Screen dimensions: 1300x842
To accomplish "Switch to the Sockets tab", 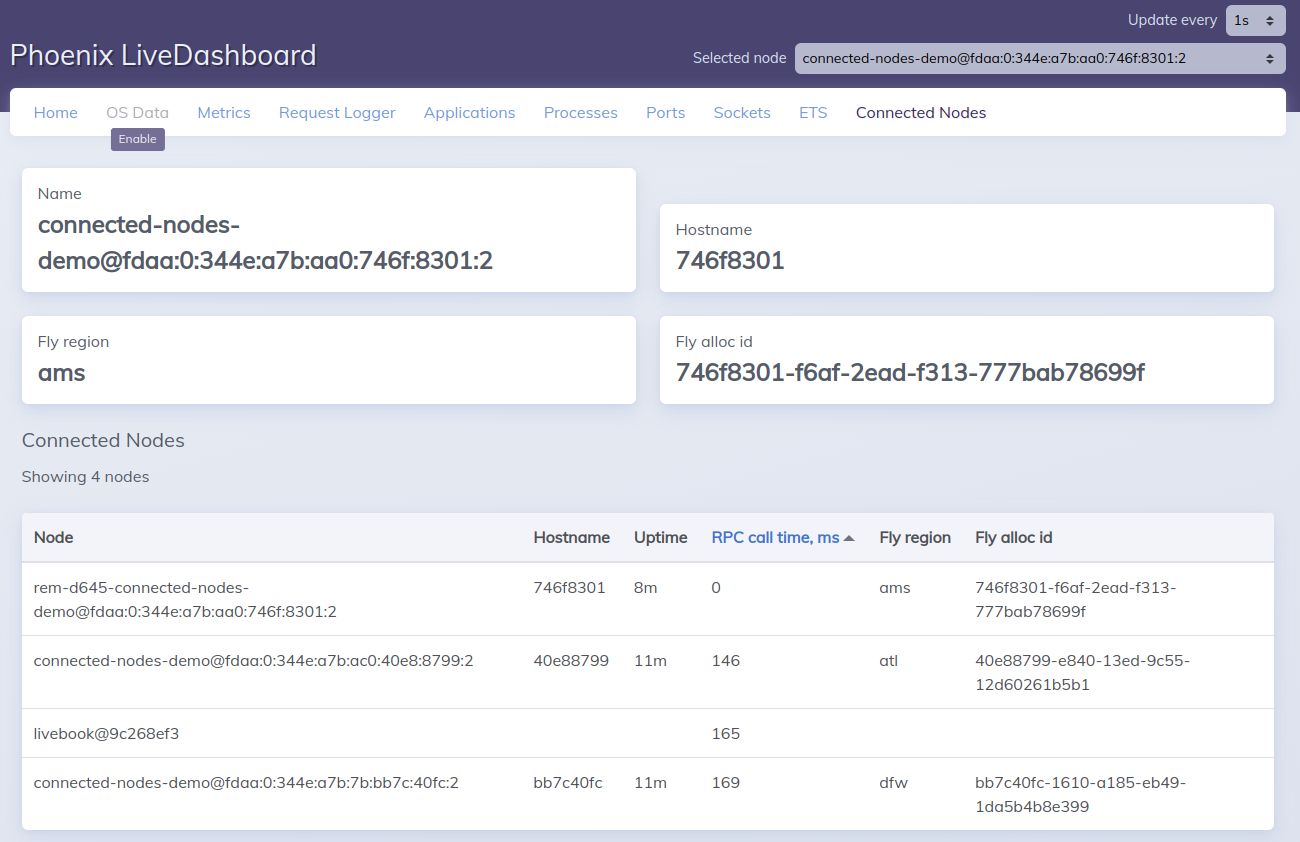I will (x=742, y=112).
